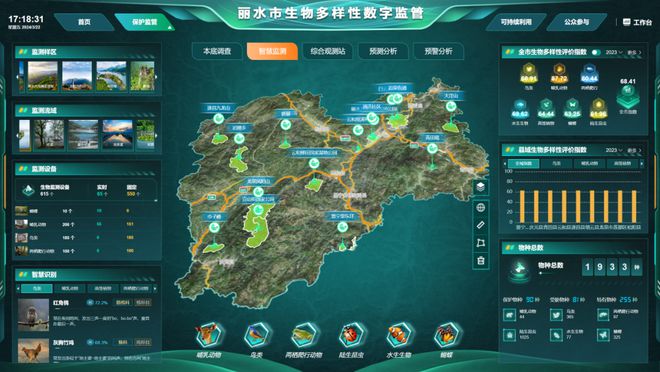The height and width of the screenshot is (372, 660).
Task: Expand 更多 in 全市生物多样性评价指数 header
Action: (634, 52)
